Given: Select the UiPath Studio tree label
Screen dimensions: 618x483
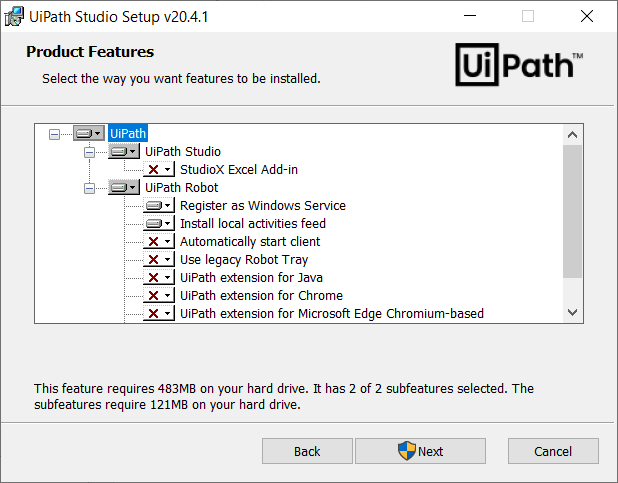Looking at the screenshot, I should click(x=183, y=151).
